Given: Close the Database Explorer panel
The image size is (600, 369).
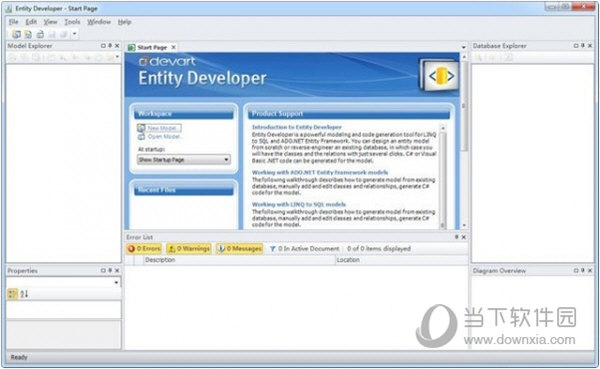Looking at the screenshot, I should [590, 46].
